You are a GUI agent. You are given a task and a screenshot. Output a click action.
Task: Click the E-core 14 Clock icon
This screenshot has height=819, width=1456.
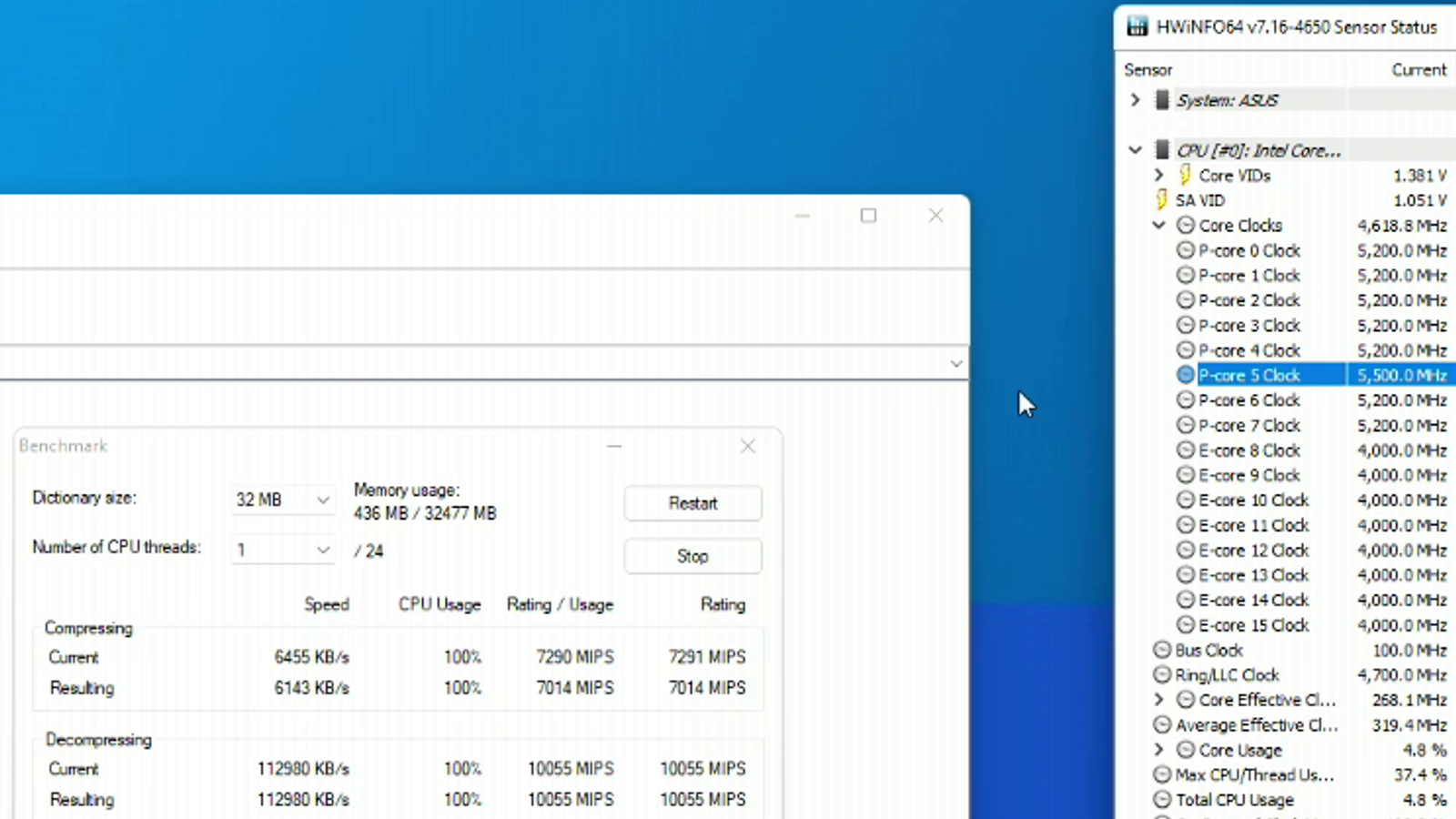(1185, 600)
